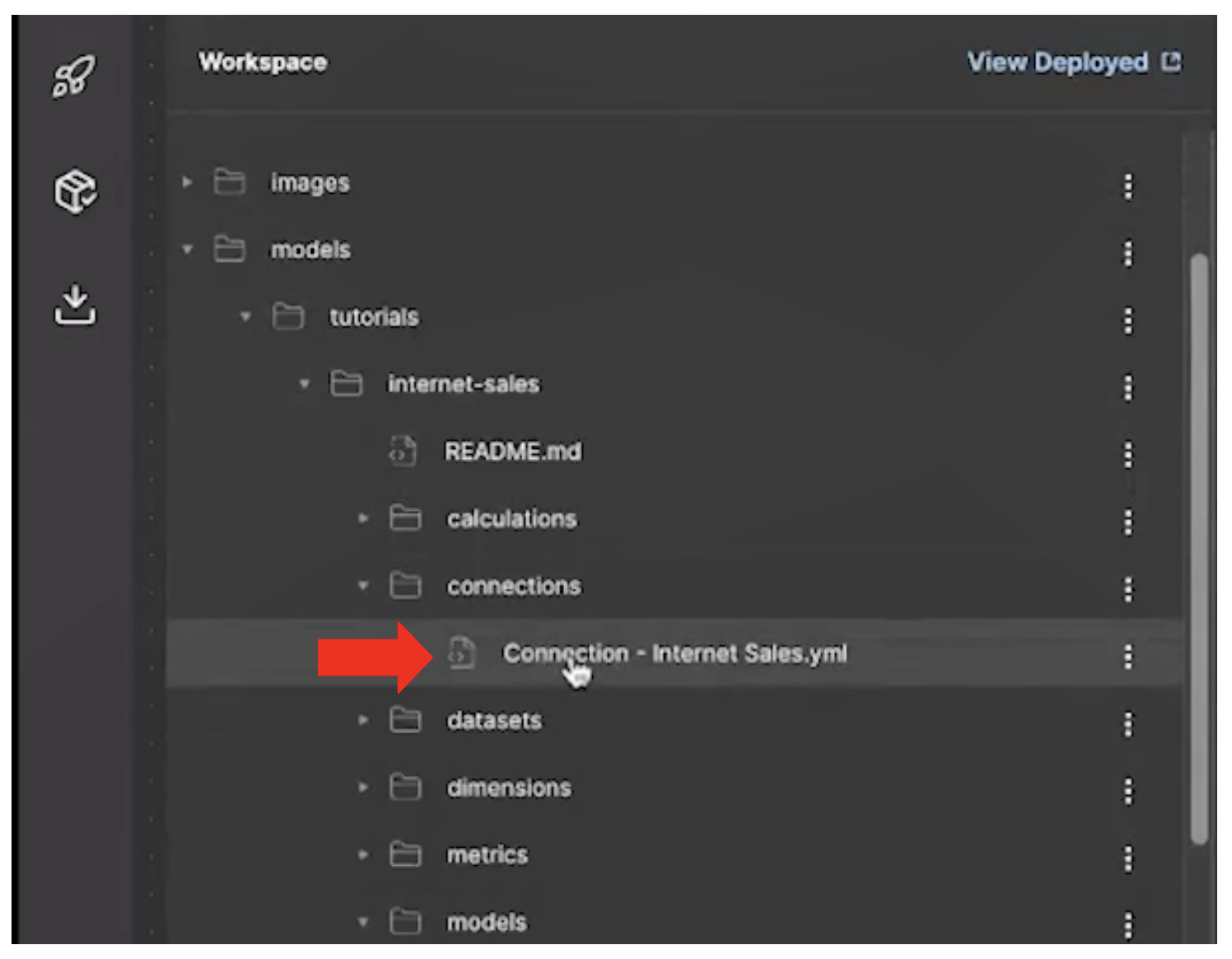This screenshot has height=959, width=1232.
Task: Select Connection - Internet Sales.yml
Action: (677, 653)
